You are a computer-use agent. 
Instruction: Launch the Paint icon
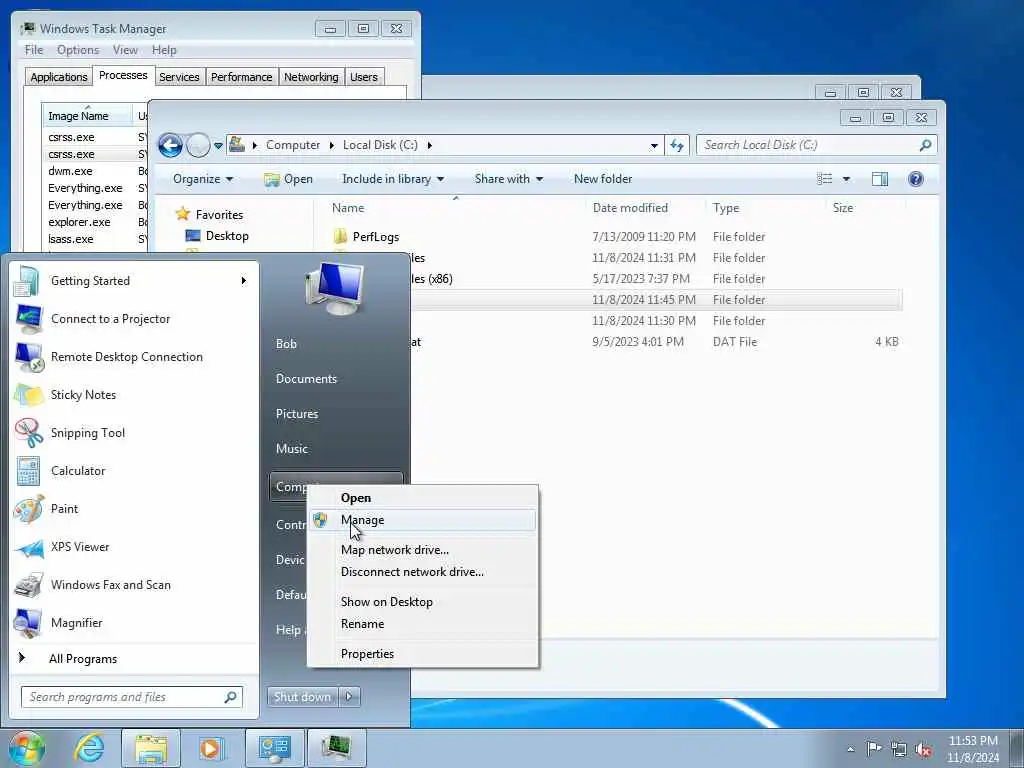click(x=28, y=509)
